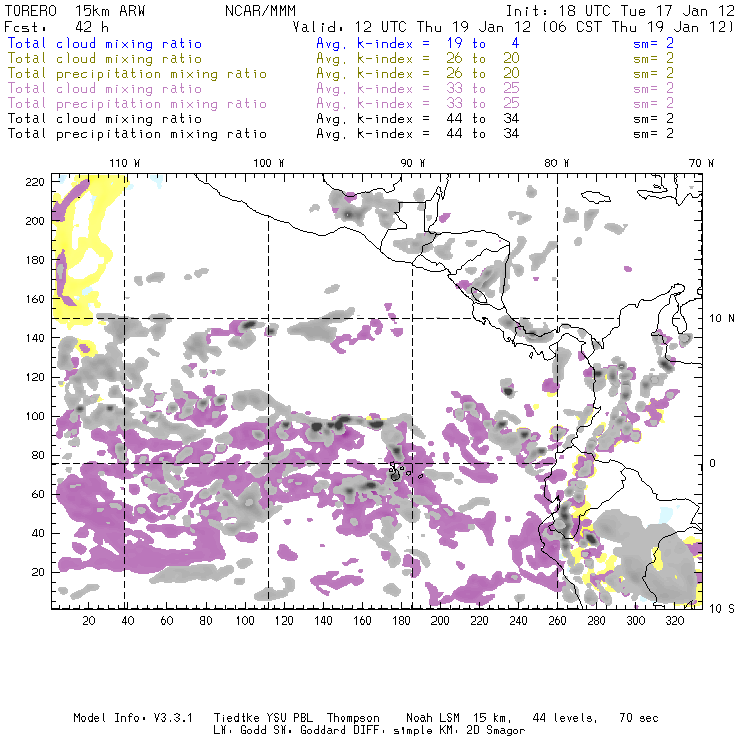Select the "Tiedtke YSU PBL" text
Viewport: 740px width, 740px height.
[x=263, y=718]
